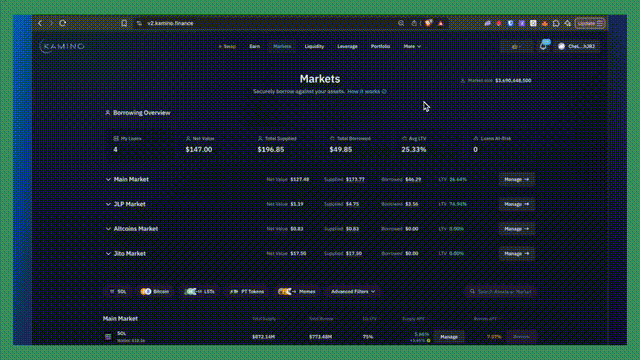The image size is (640, 360).
Task: Click the Brave shields lion icon
Action: (x=428, y=23)
